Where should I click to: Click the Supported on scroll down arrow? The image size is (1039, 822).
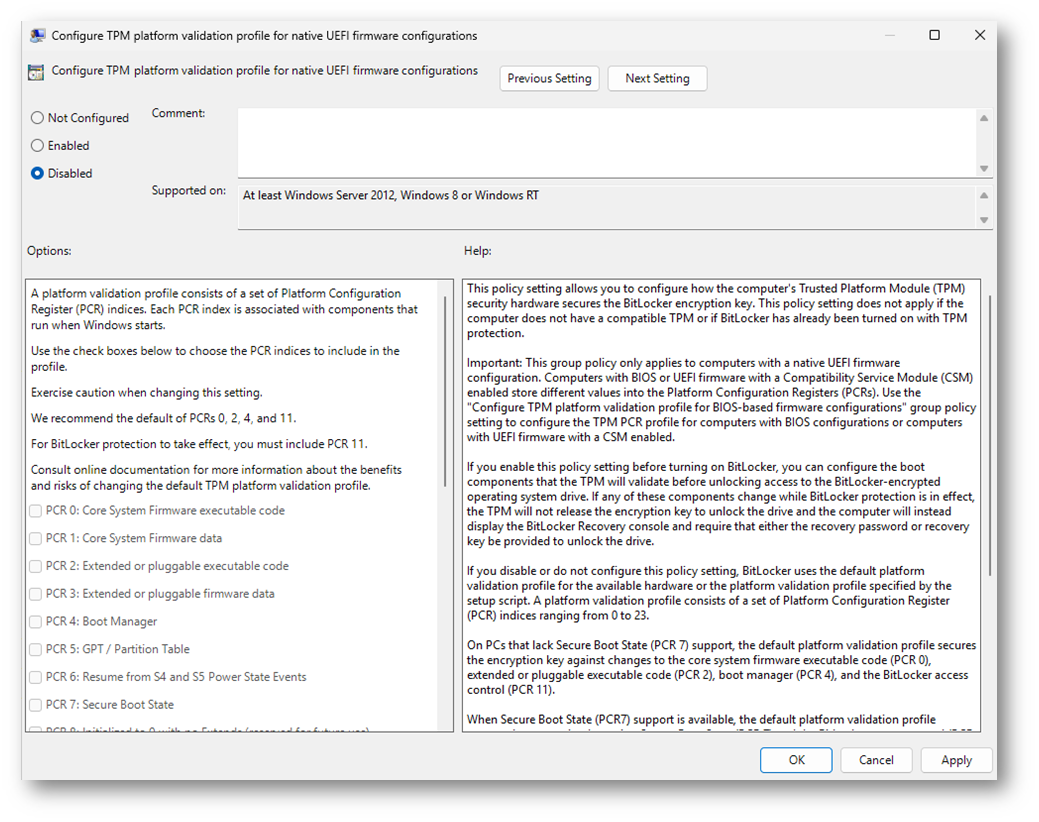[984, 220]
